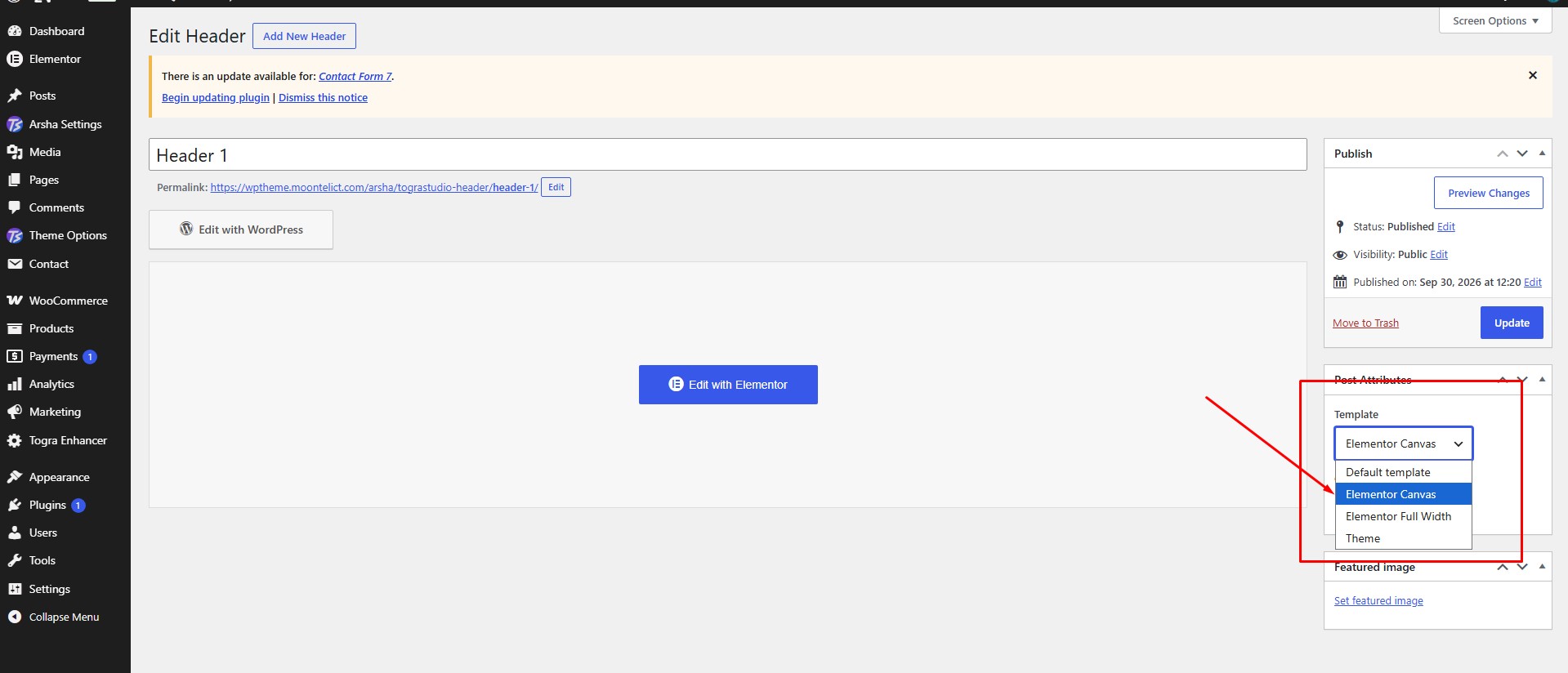Click Preview Changes button
The width and height of the screenshot is (1568, 673).
(1489, 193)
